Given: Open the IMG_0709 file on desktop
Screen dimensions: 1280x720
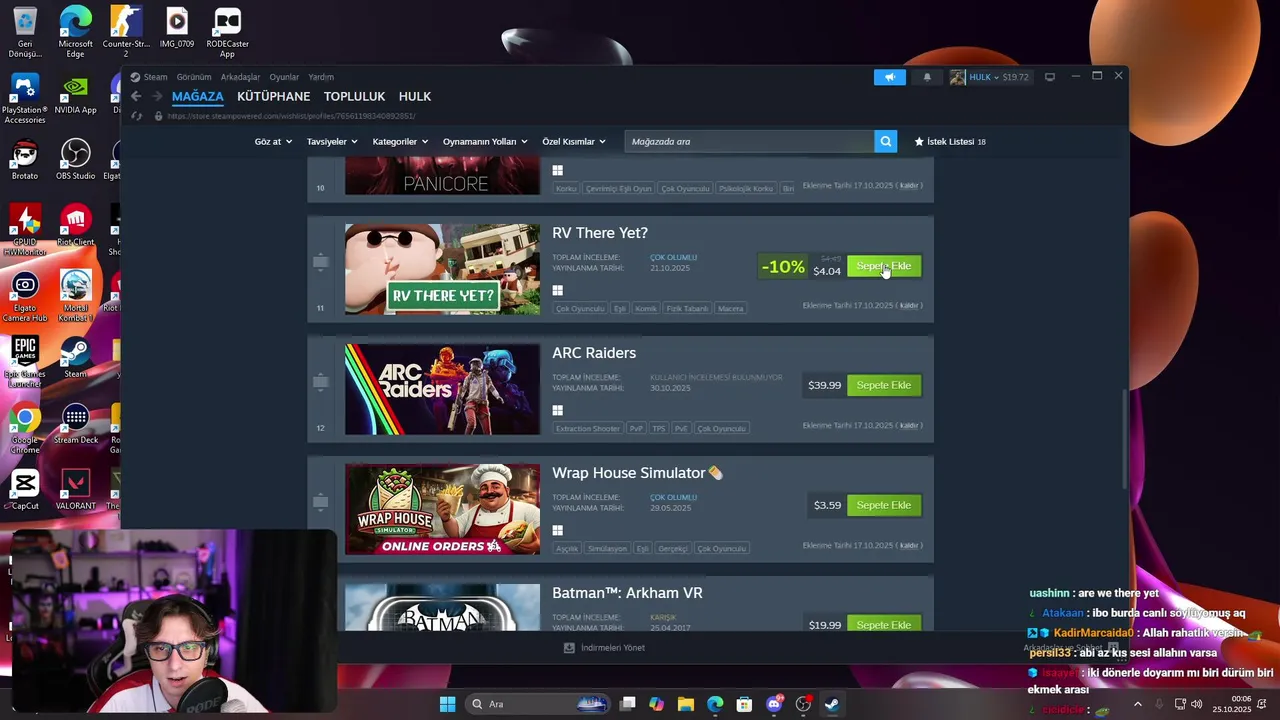Looking at the screenshot, I should pyautogui.click(x=176, y=28).
